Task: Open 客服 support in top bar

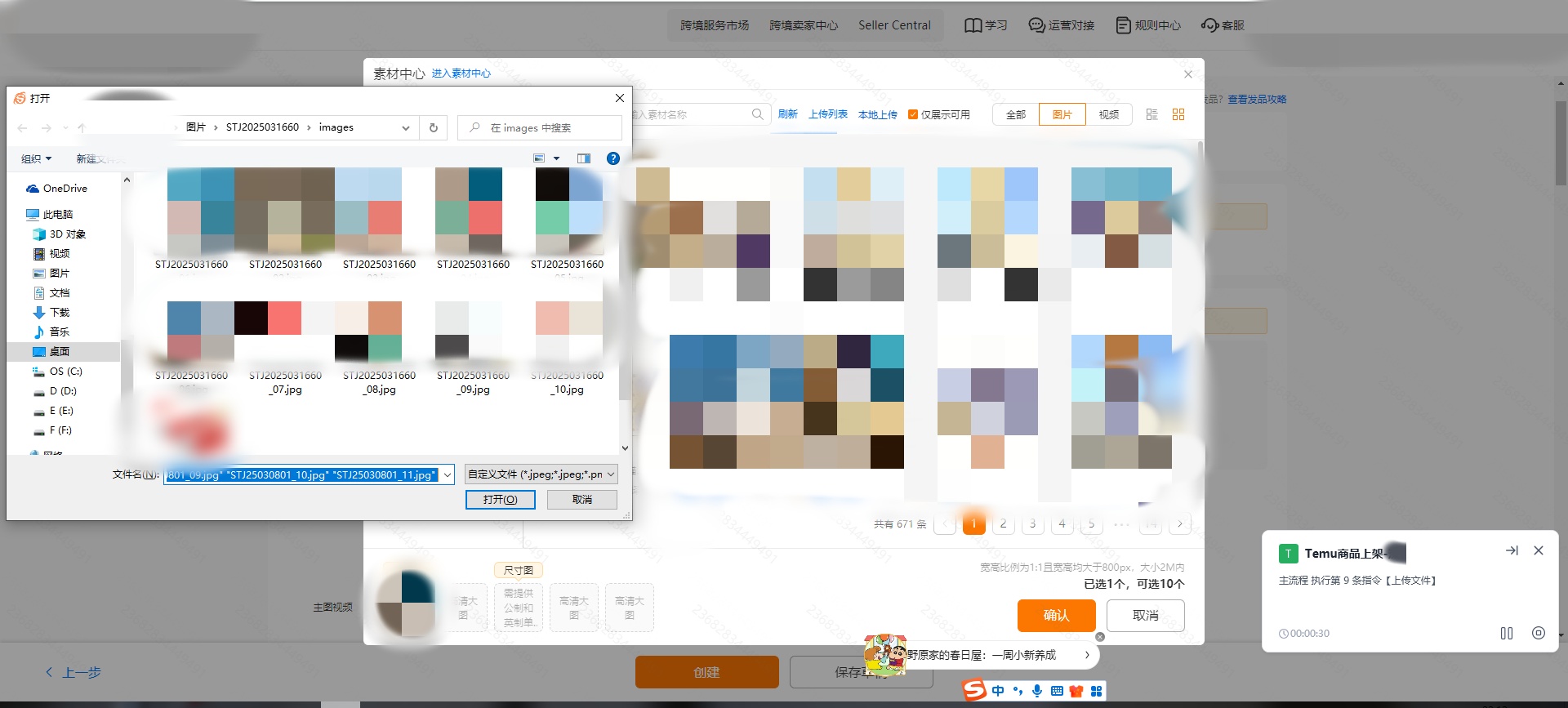Action: click(1223, 25)
